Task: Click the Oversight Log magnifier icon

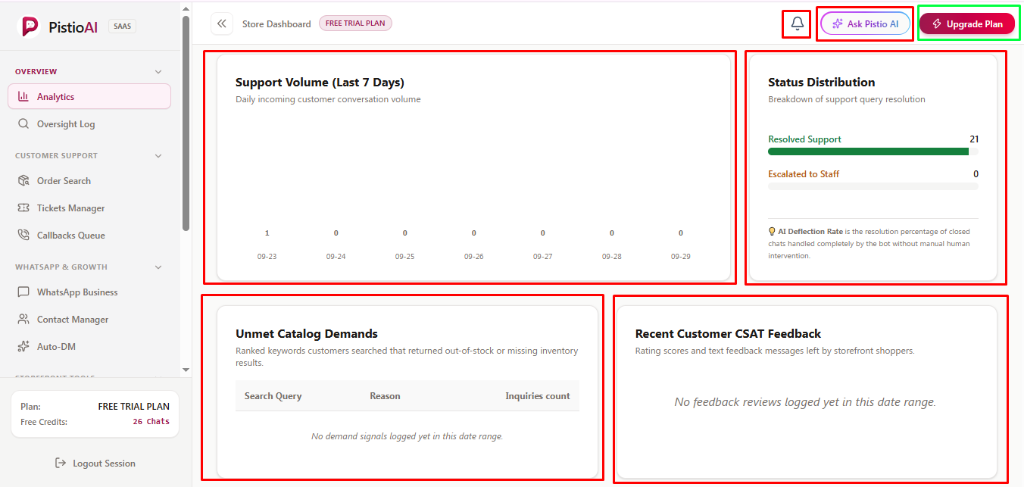Action: (x=24, y=124)
